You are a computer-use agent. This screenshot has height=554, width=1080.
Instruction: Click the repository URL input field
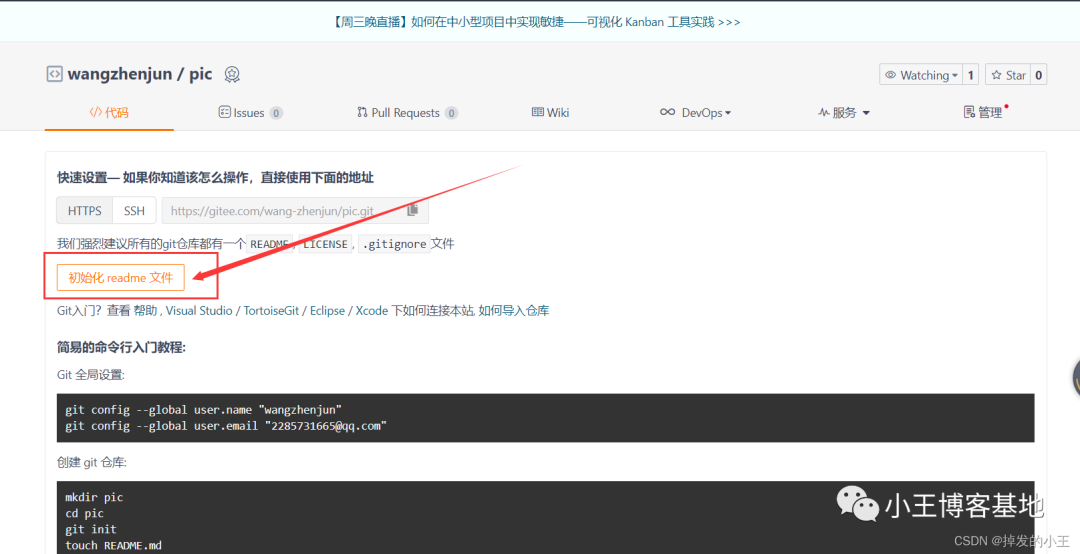click(x=282, y=211)
